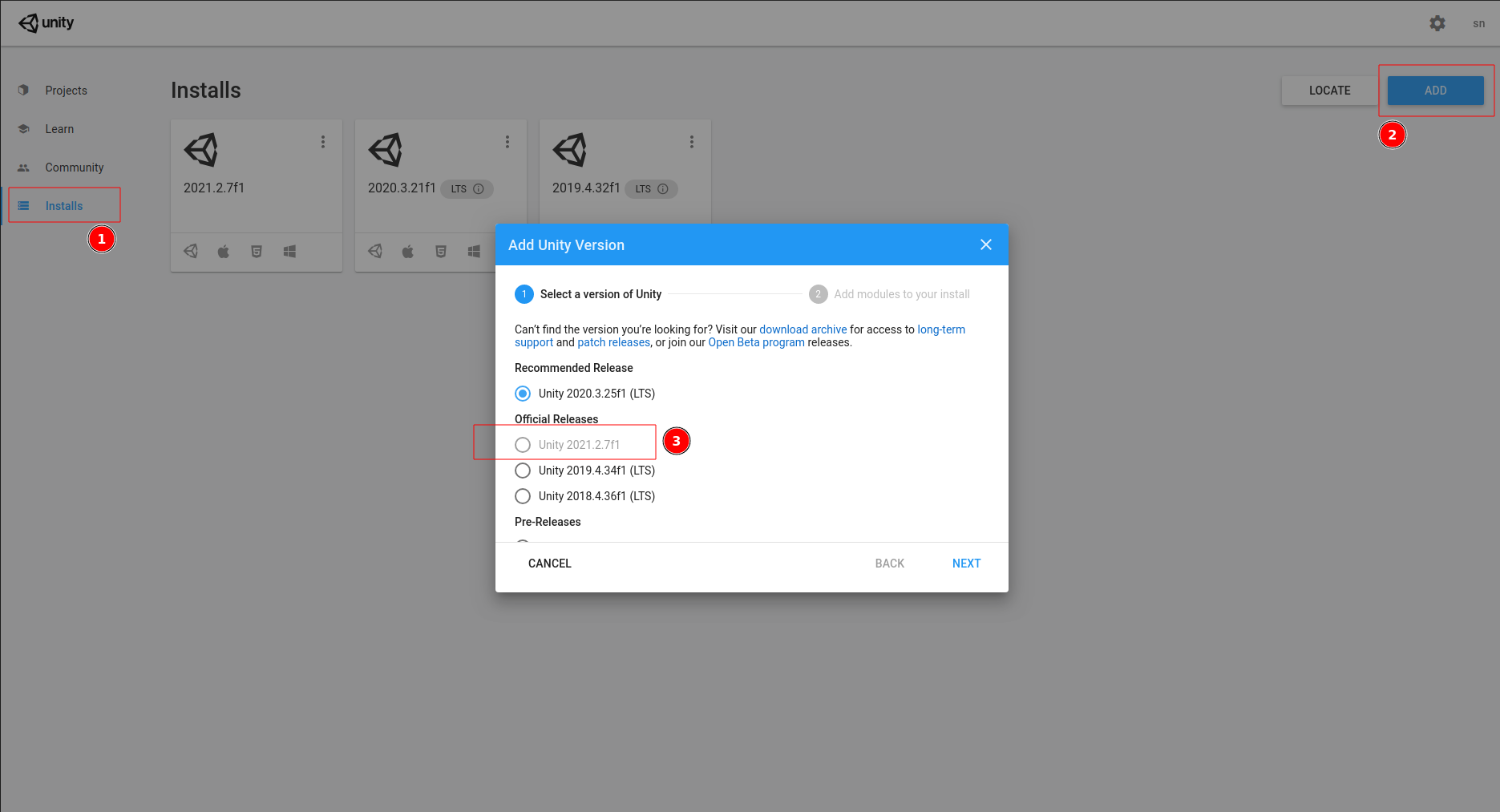Open options menu for 2021.2.7f1 install

[x=323, y=142]
